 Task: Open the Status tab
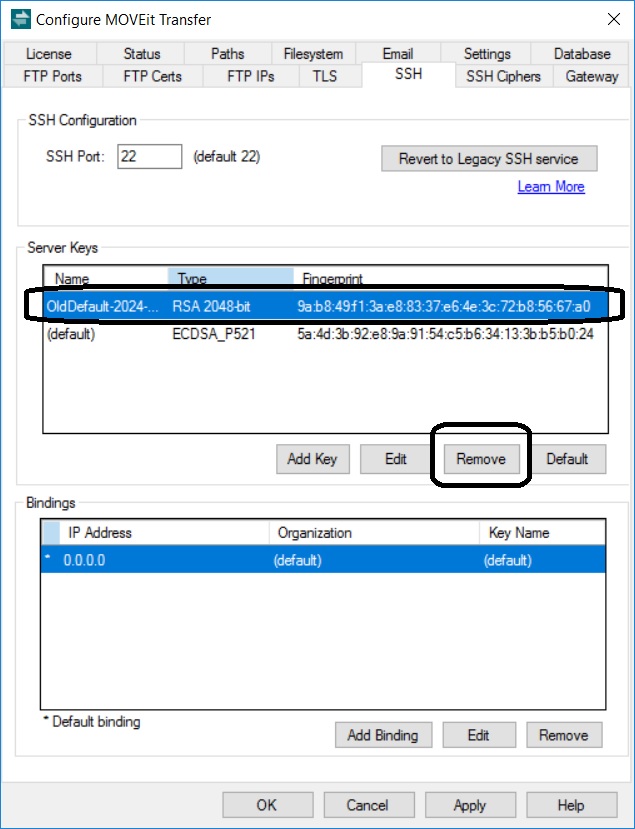[141, 54]
